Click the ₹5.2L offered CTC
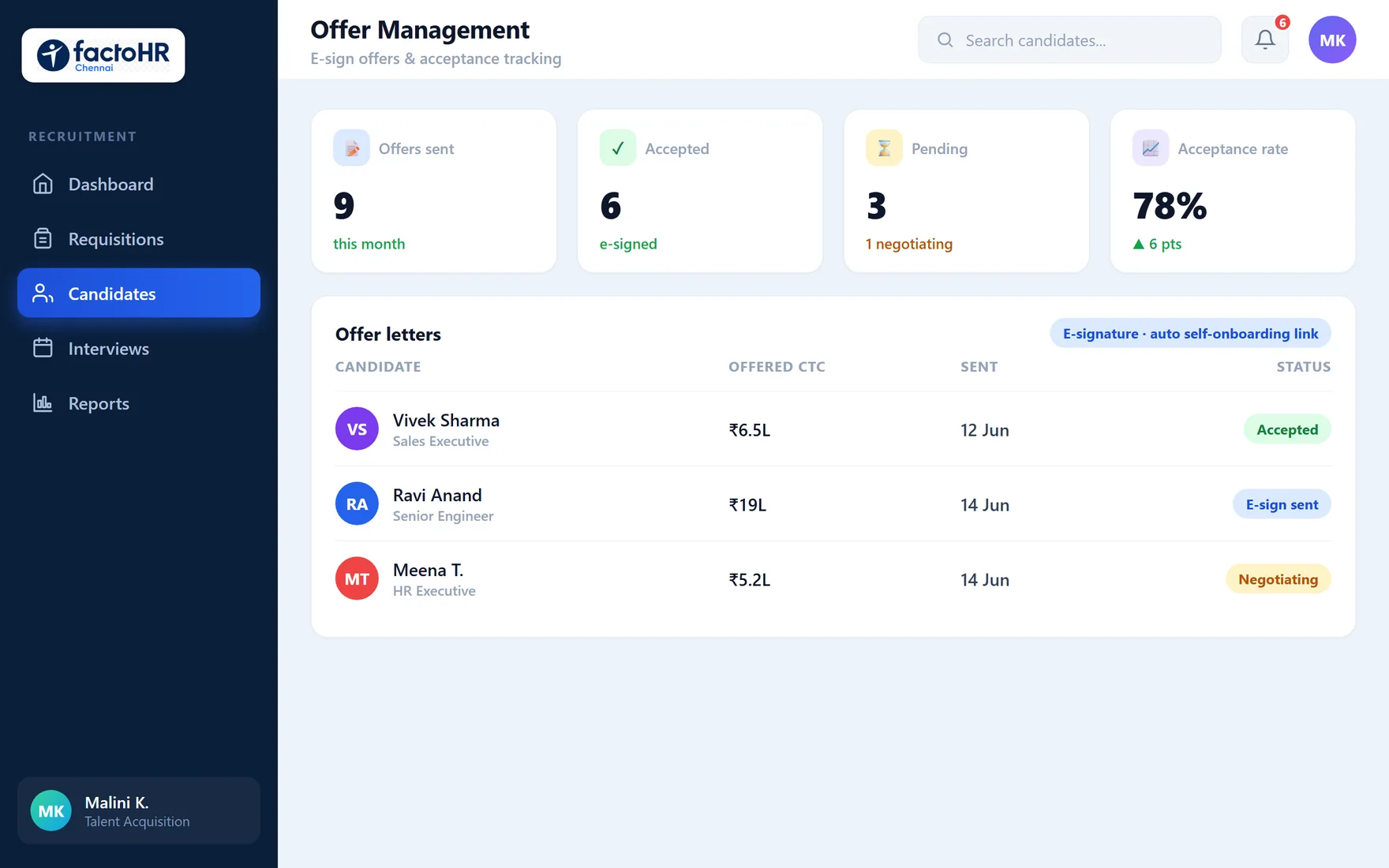Viewport: 1389px width, 868px height. point(749,580)
